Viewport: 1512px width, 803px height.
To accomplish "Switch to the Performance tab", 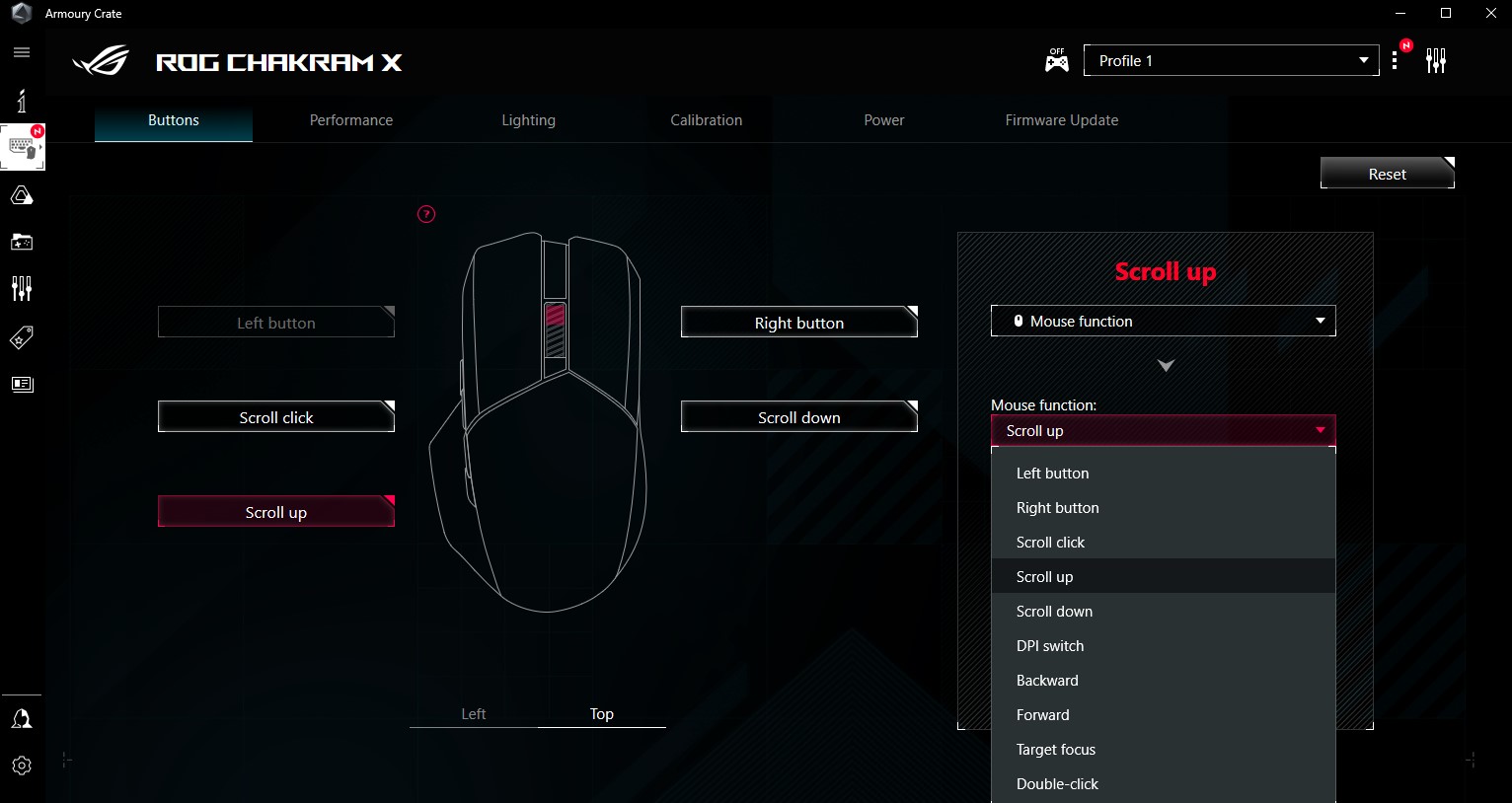I will (351, 120).
